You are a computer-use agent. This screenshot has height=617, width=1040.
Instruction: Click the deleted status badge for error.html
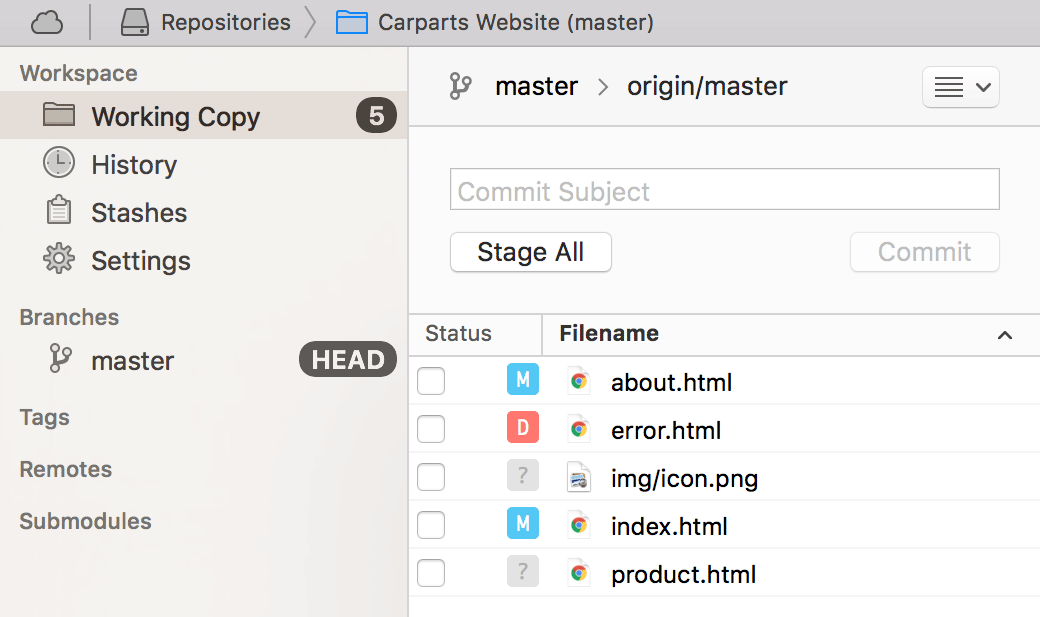pos(522,429)
